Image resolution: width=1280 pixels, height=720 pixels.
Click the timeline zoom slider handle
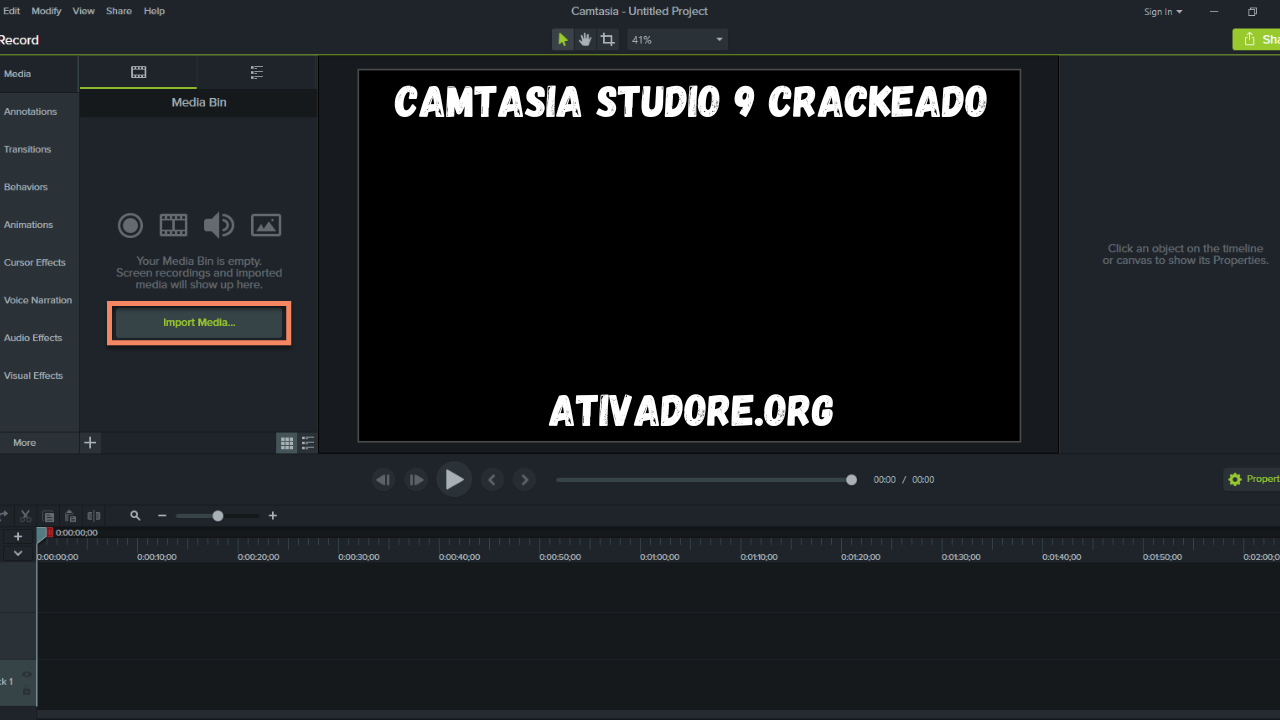(x=217, y=516)
